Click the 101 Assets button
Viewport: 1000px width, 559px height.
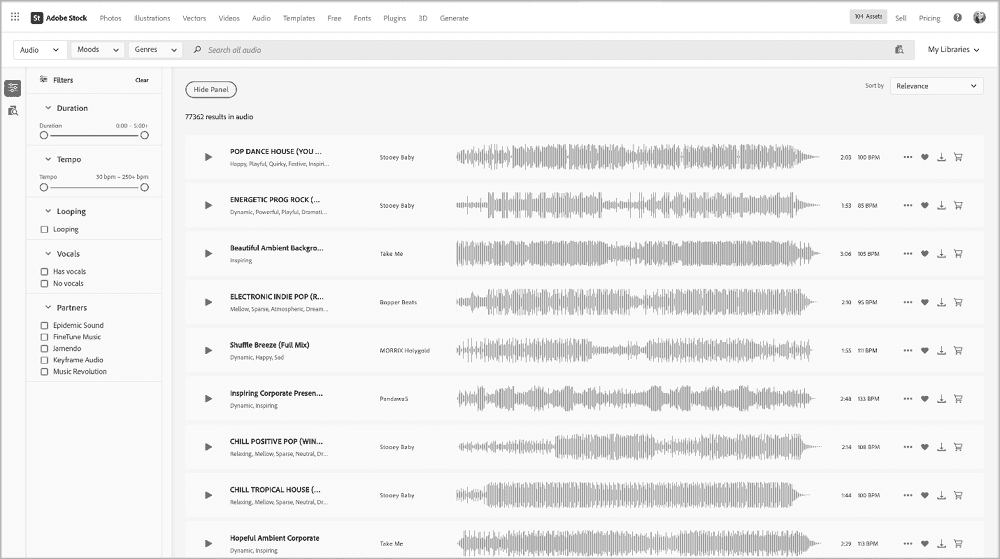[x=868, y=17]
